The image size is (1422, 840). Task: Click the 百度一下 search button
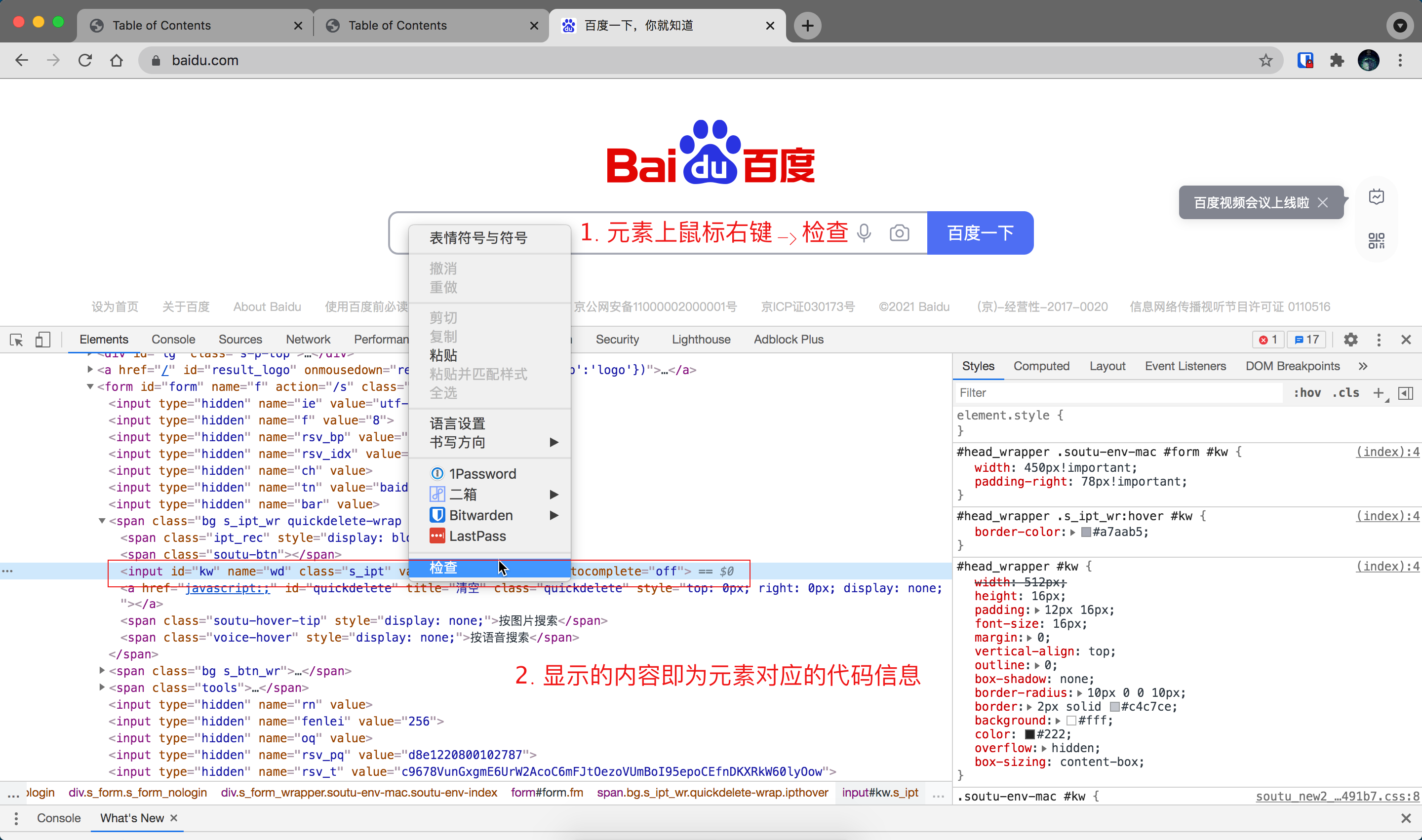click(980, 233)
